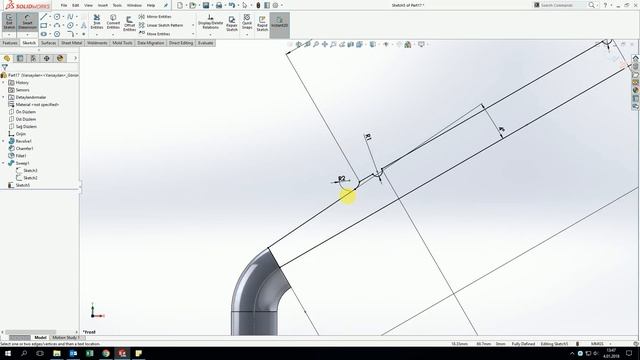Switch to the Evaluate tab
Image resolution: width=640 pixels, height=360 pixels.
[206, 43]
